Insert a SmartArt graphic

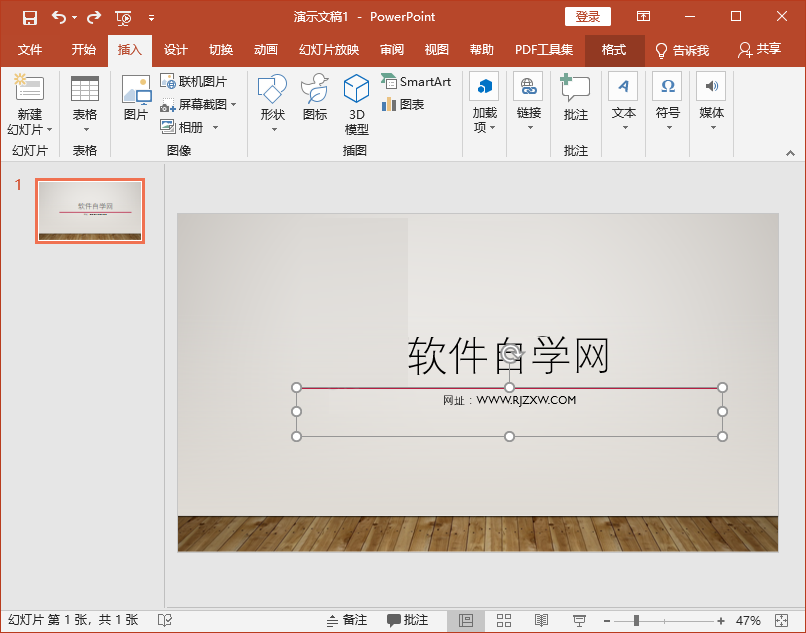click(x=416, y=82)
